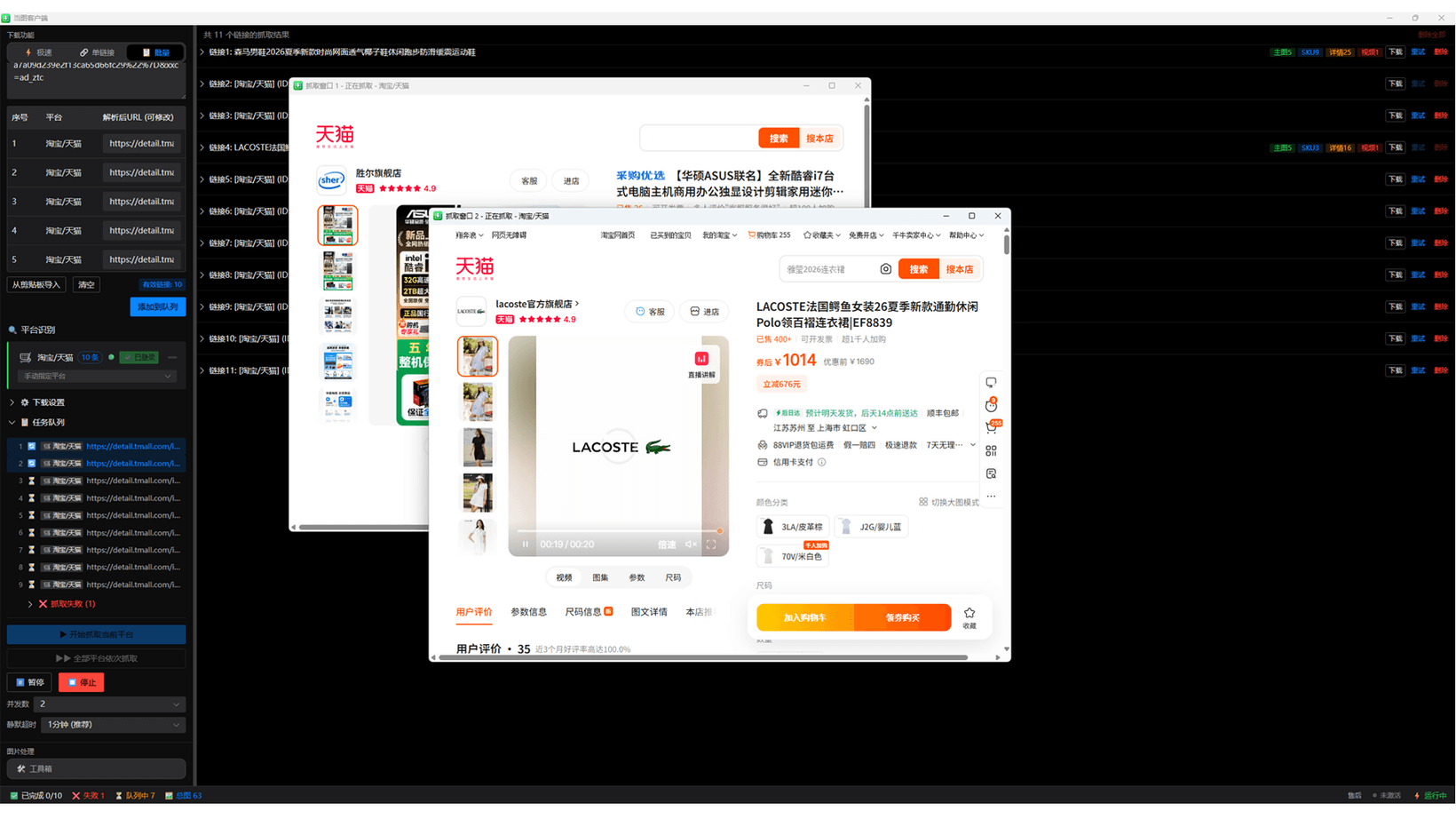Viewport: 1456px width, 819px height.
Task: Click 主图5 tag on 链接1 row
Action: [1283, 52]
